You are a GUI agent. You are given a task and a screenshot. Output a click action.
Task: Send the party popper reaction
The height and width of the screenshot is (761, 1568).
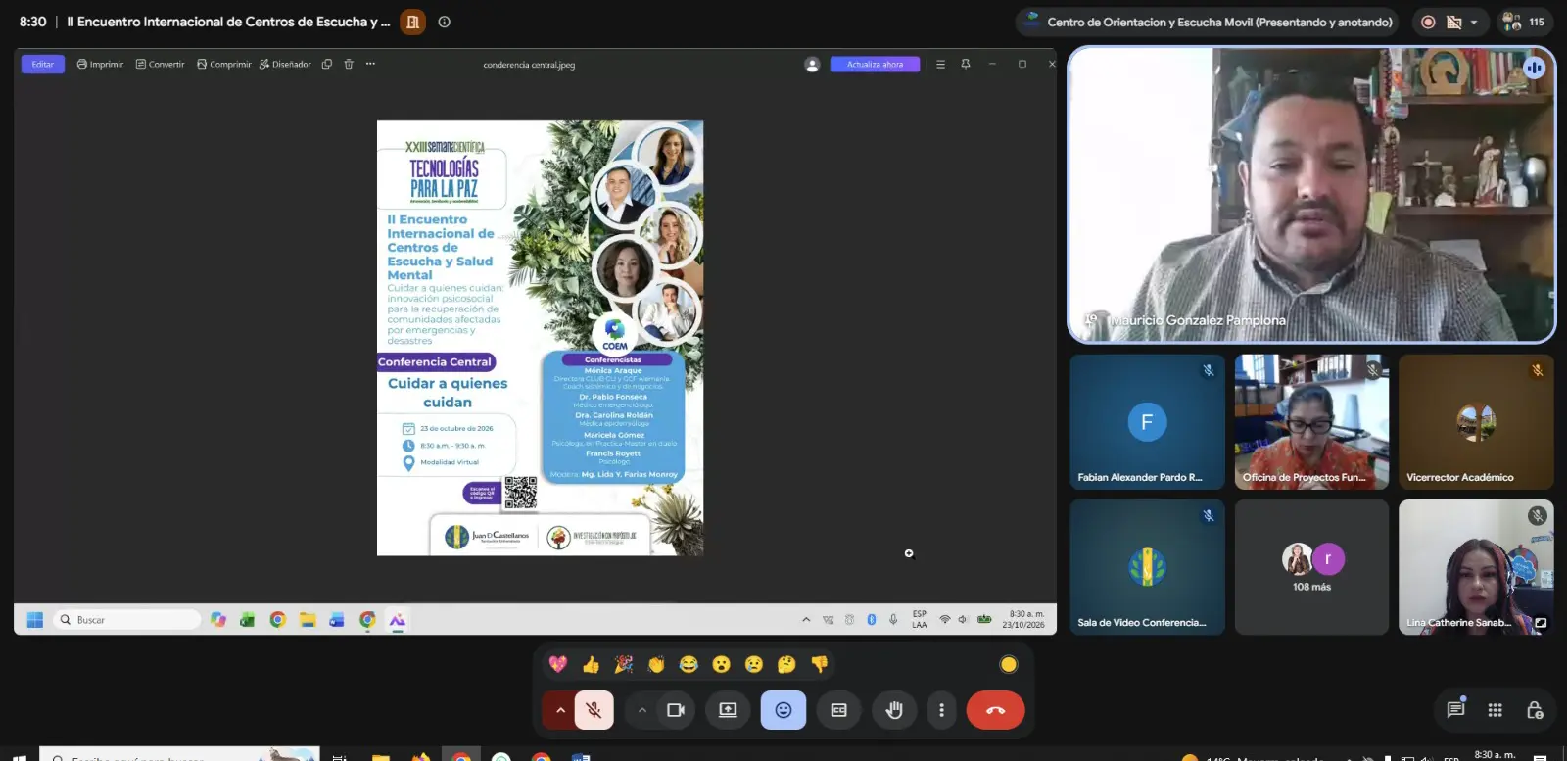tap(623, 664)
